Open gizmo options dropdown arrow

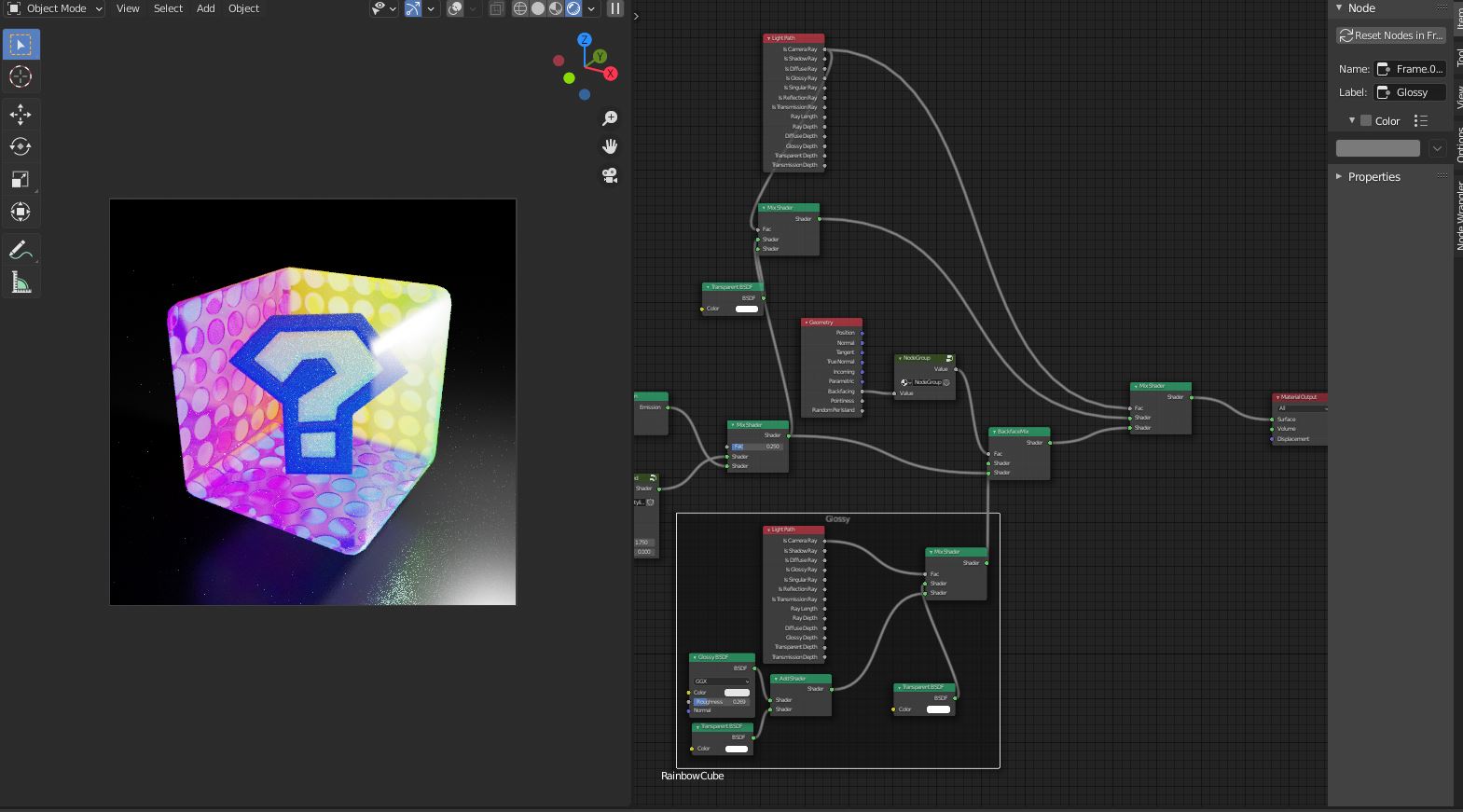tap(431, 8)
